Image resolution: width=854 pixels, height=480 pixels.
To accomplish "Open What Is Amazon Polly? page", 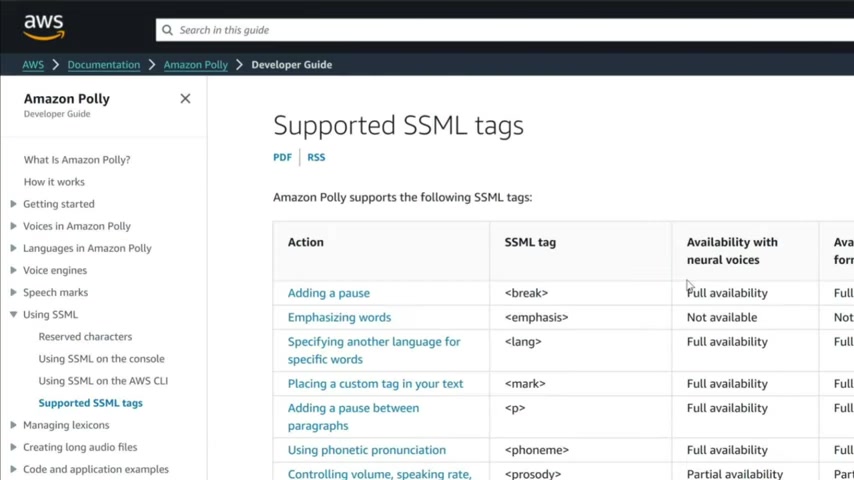I will coord(77,160).
